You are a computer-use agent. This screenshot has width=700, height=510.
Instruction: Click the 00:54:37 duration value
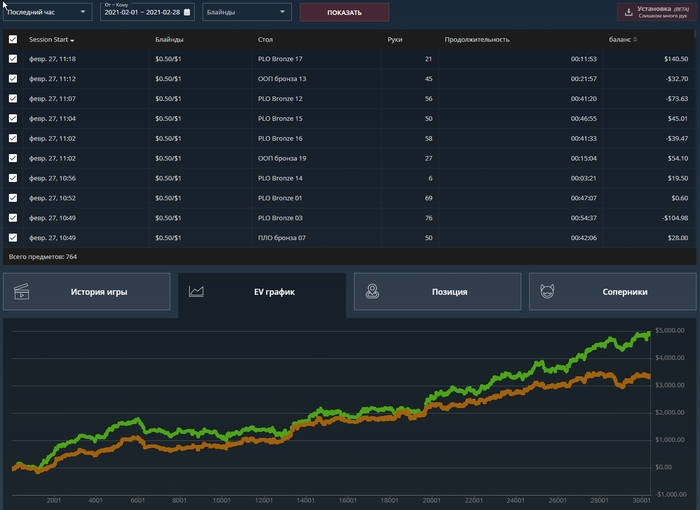[x=583, y=218]
